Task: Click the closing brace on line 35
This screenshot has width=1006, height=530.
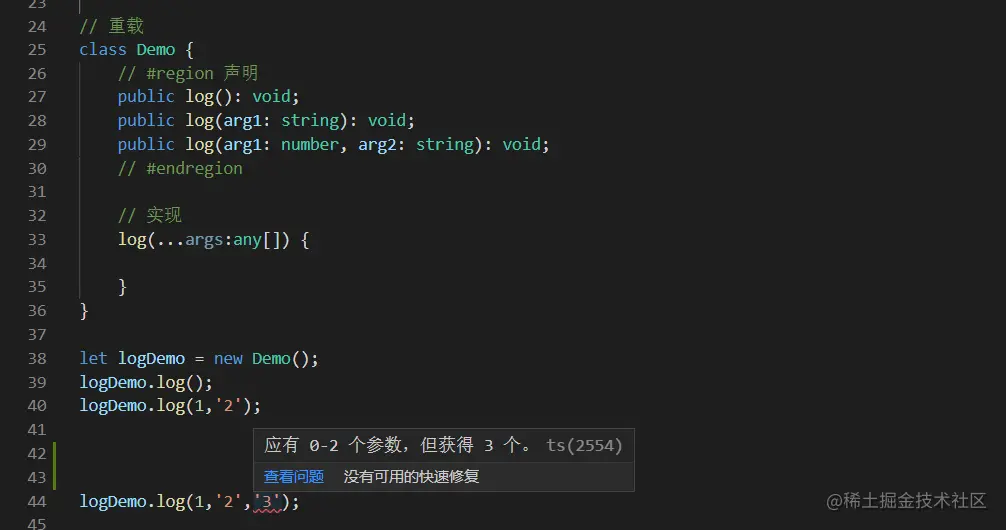Action: pos(123,287)
